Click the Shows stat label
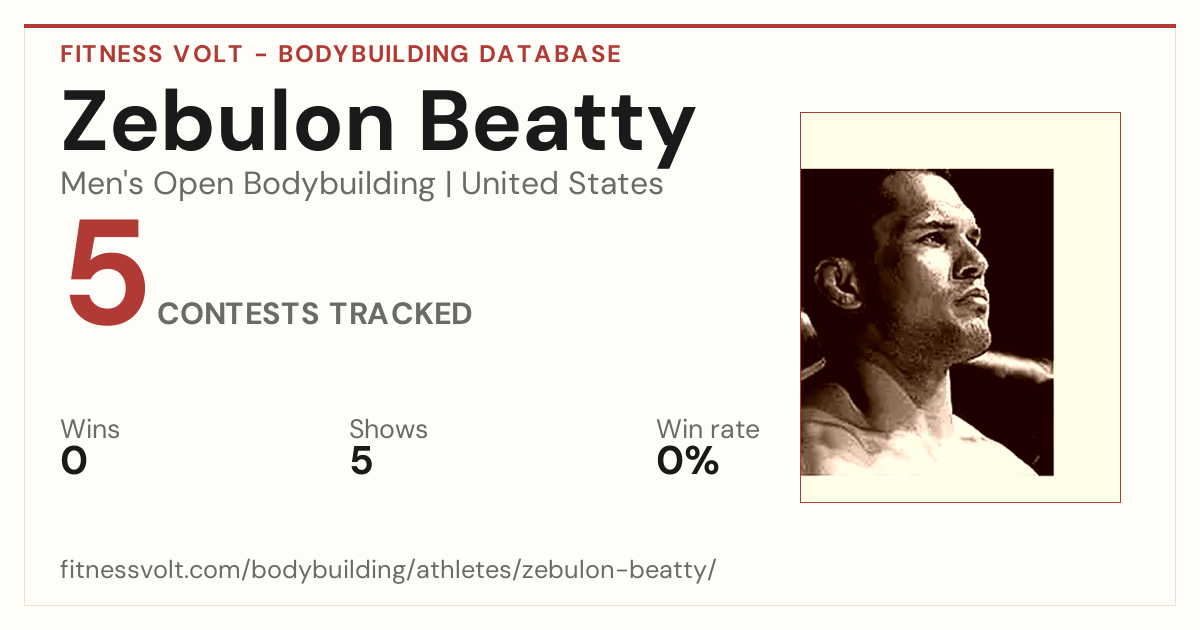Image resolution: width=1200 pixels, height=630 pixels. coord(388,430)
